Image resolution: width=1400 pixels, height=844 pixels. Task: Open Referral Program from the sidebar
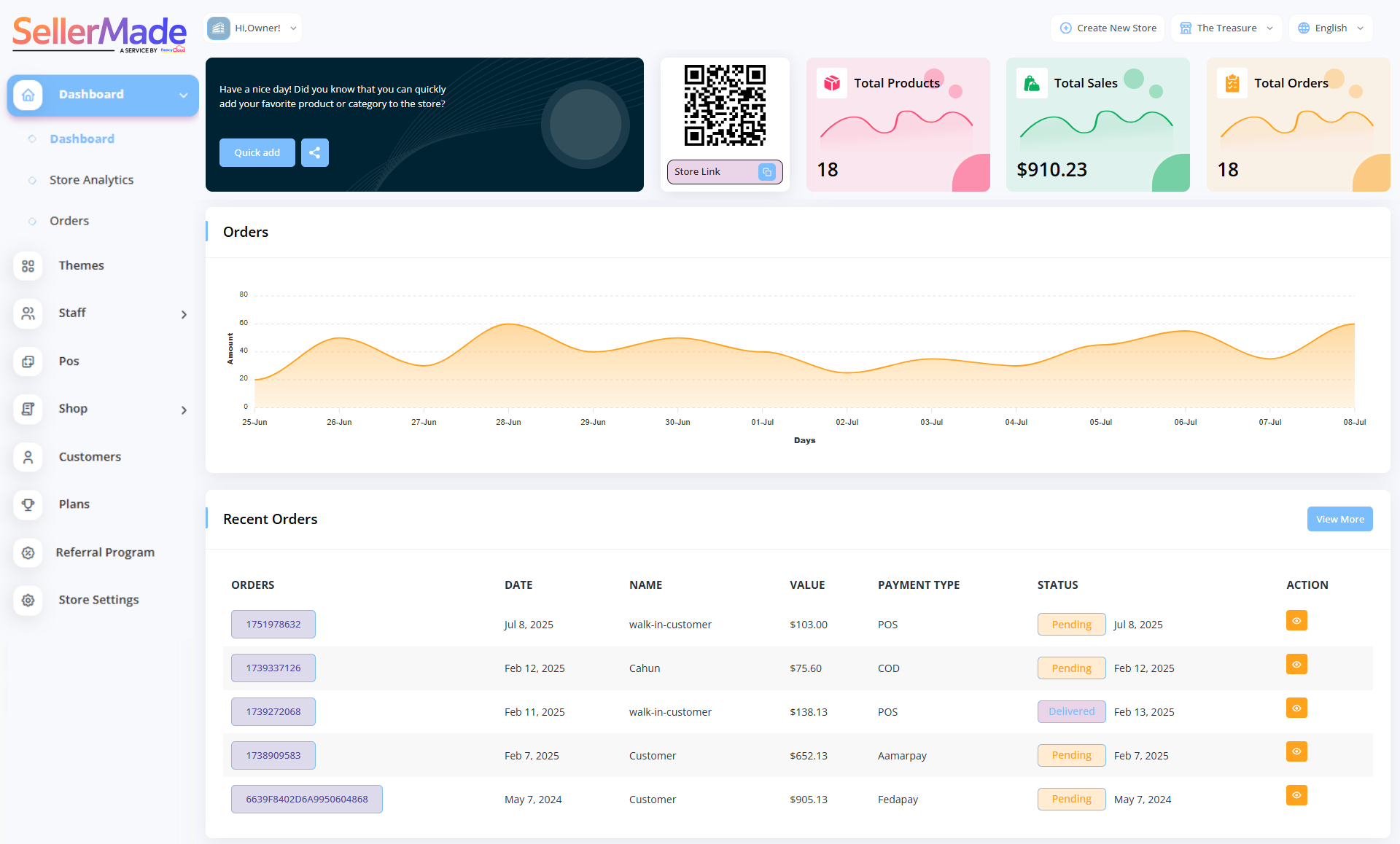(x=105, y=552)
